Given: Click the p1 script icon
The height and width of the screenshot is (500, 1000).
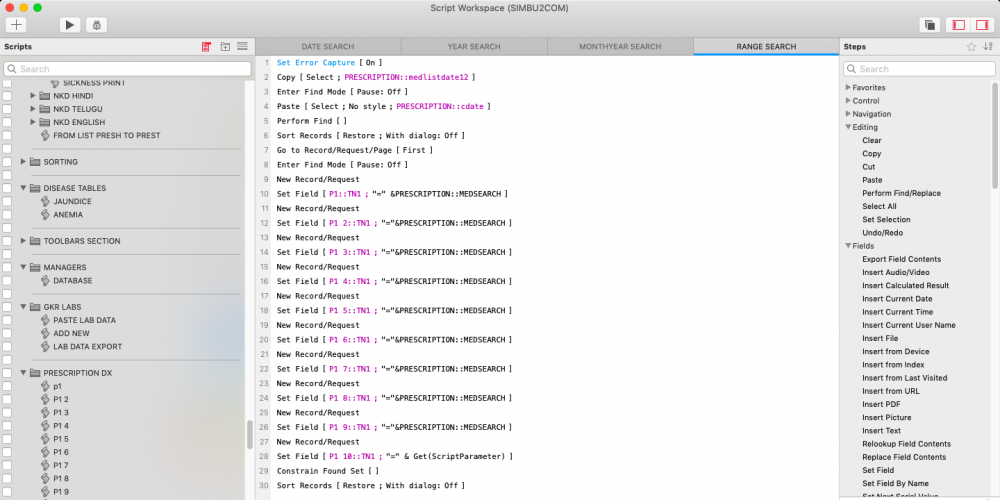Looking at the screenshot, I should pyautogui.click(x=45, y=386).
